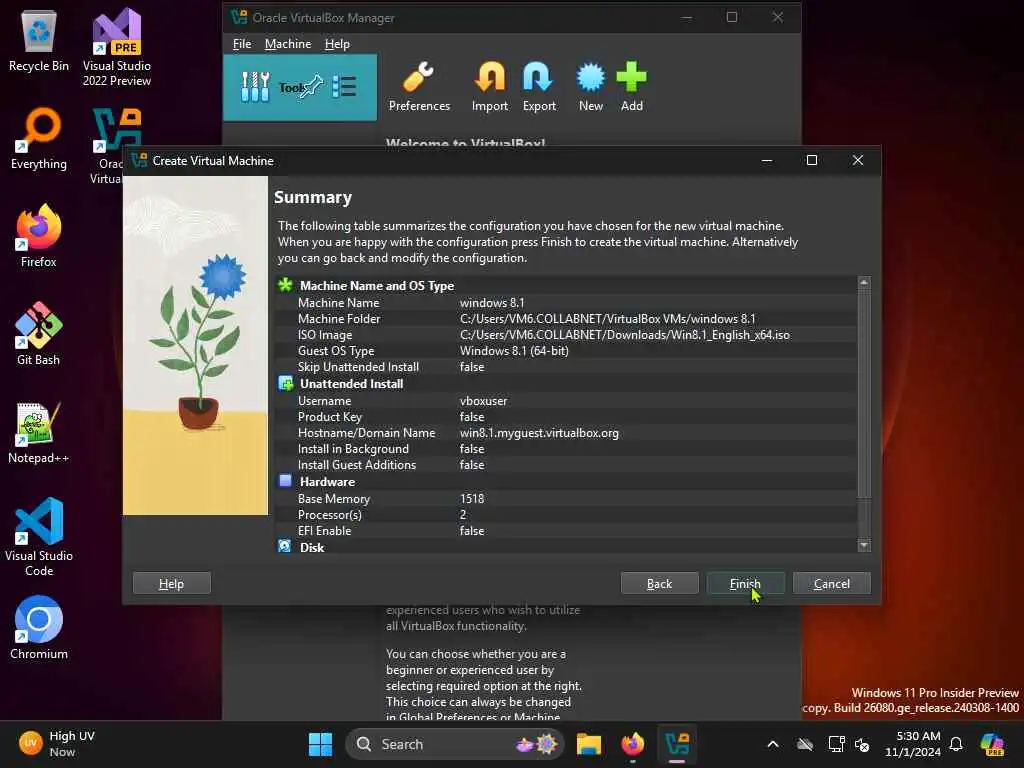The width and height of the screenshot is (1024, 768).
Task: Open Recycle Bin desktop icon
Action: [x=39, y=40]
